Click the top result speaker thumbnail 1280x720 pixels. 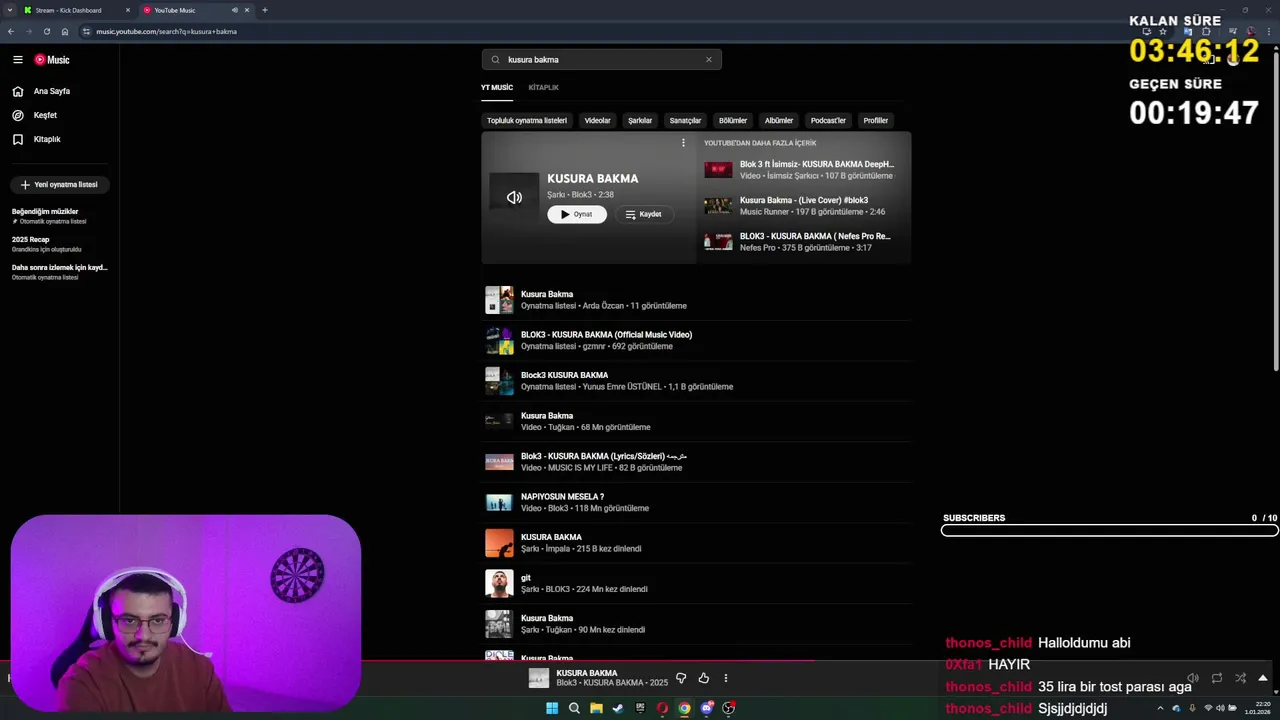click(514, 197)
